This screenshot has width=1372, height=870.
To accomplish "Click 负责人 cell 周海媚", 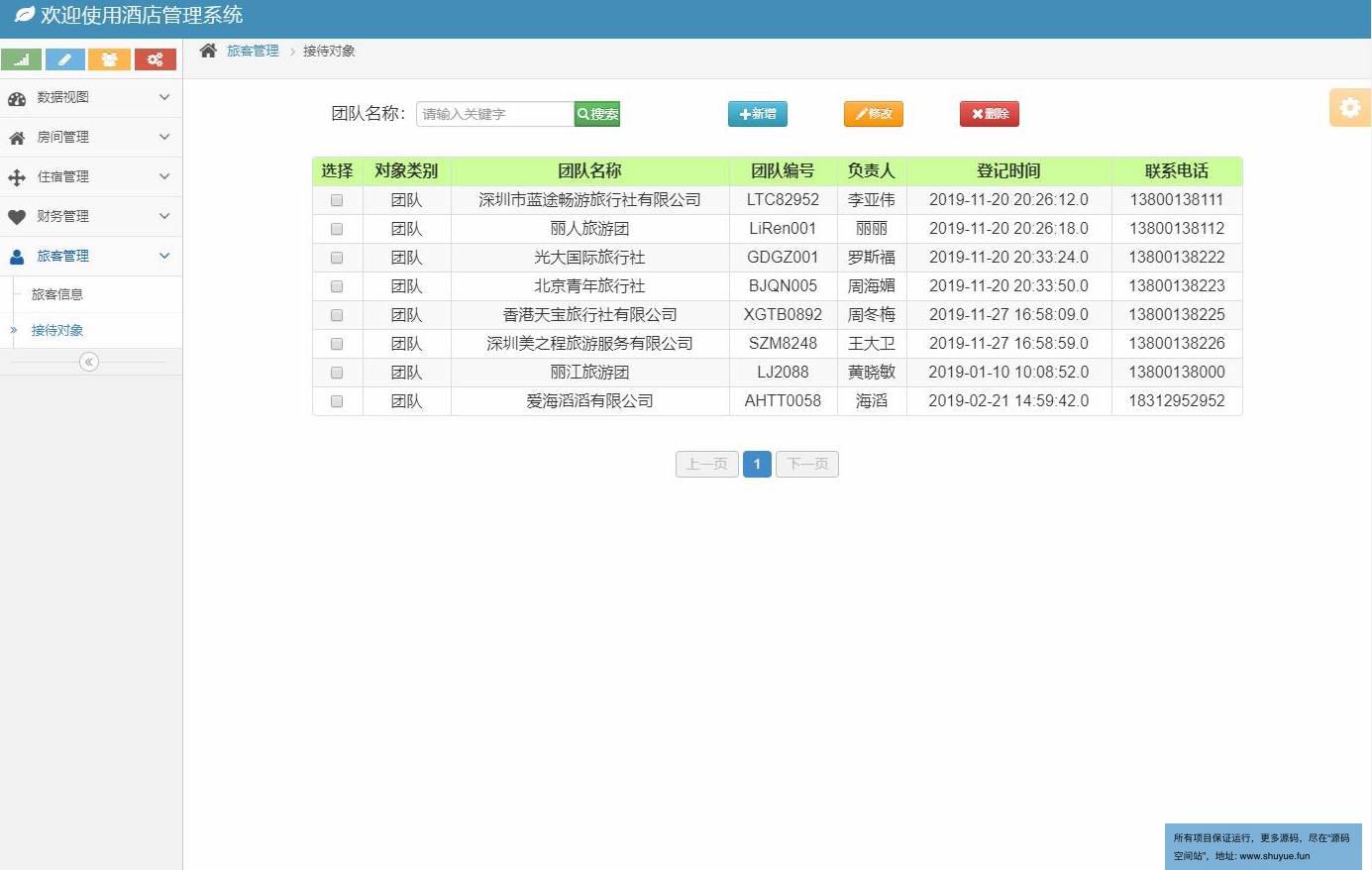I will click(872, 286).
